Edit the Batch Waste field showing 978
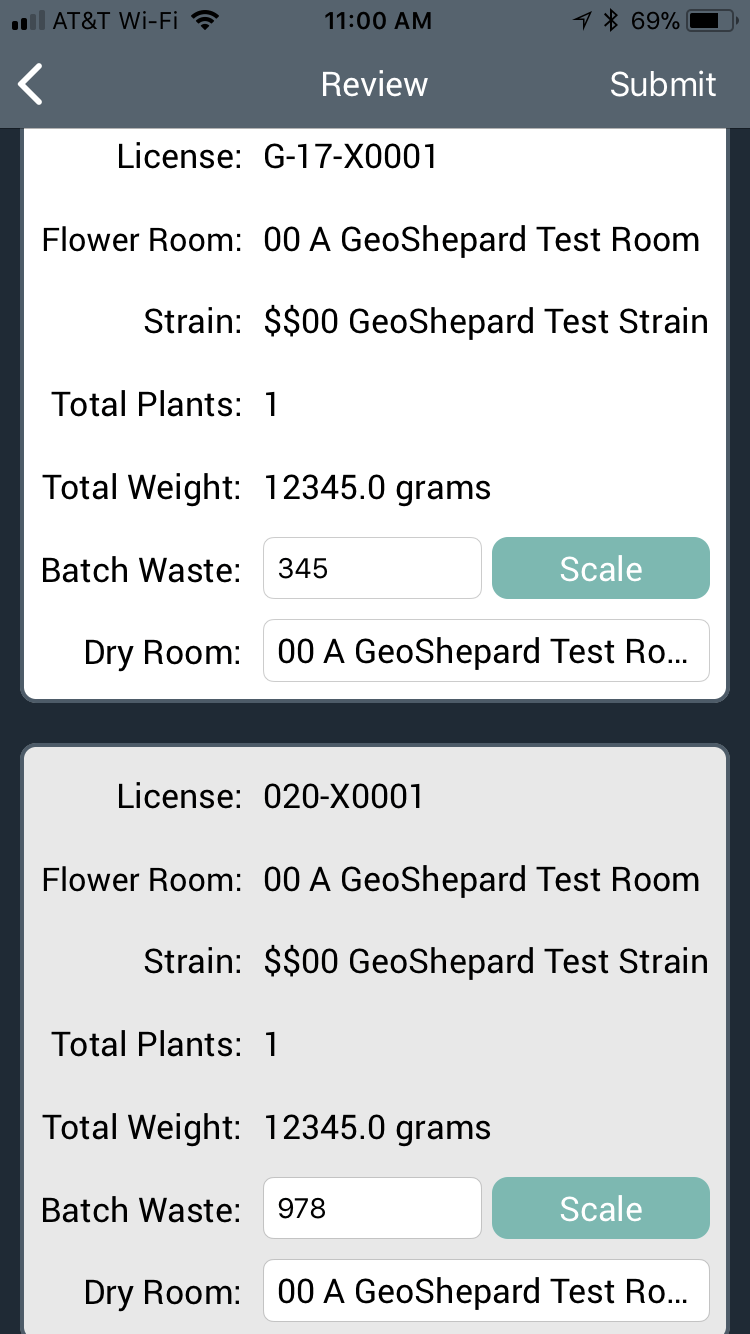The height and width of the screenshot is (1334, 750). (x=372, y=1209)
